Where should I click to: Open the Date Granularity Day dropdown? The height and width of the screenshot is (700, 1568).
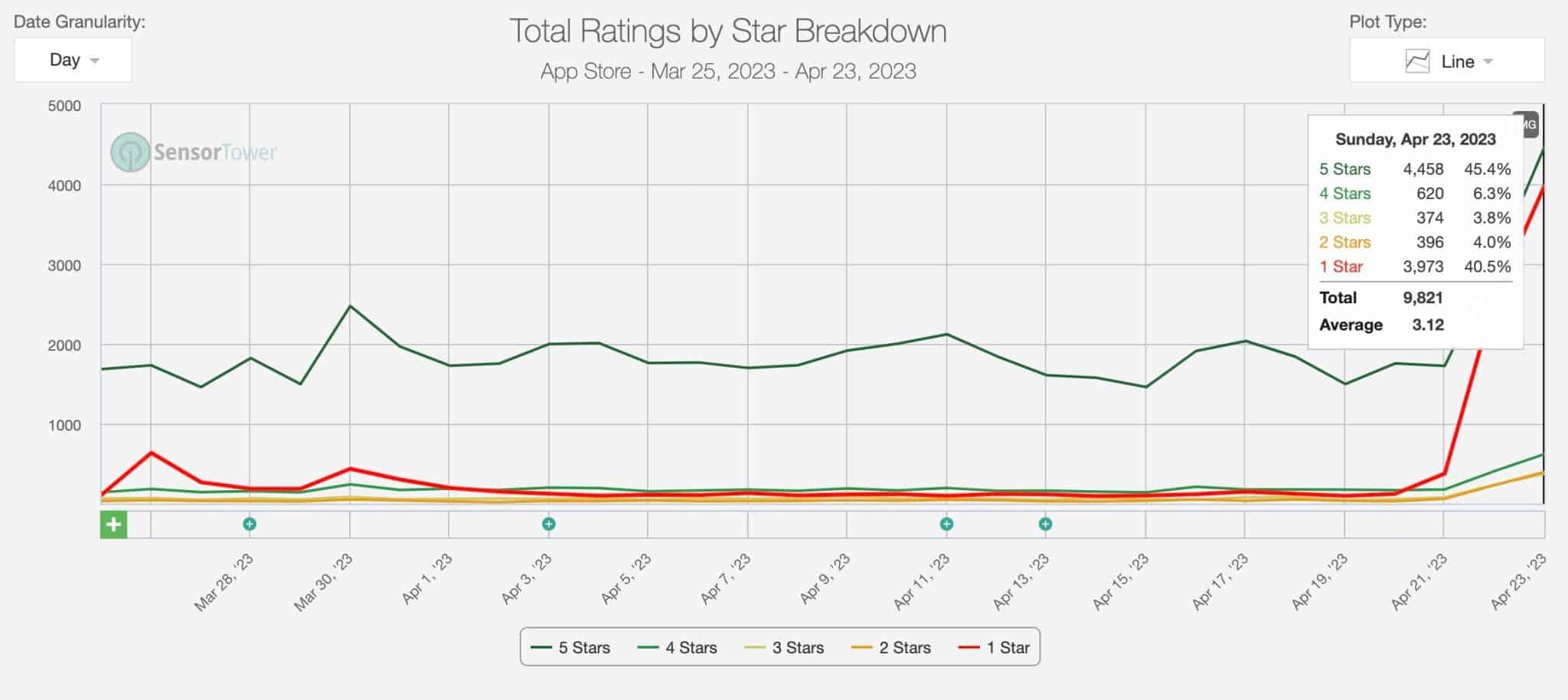point(73,60)
